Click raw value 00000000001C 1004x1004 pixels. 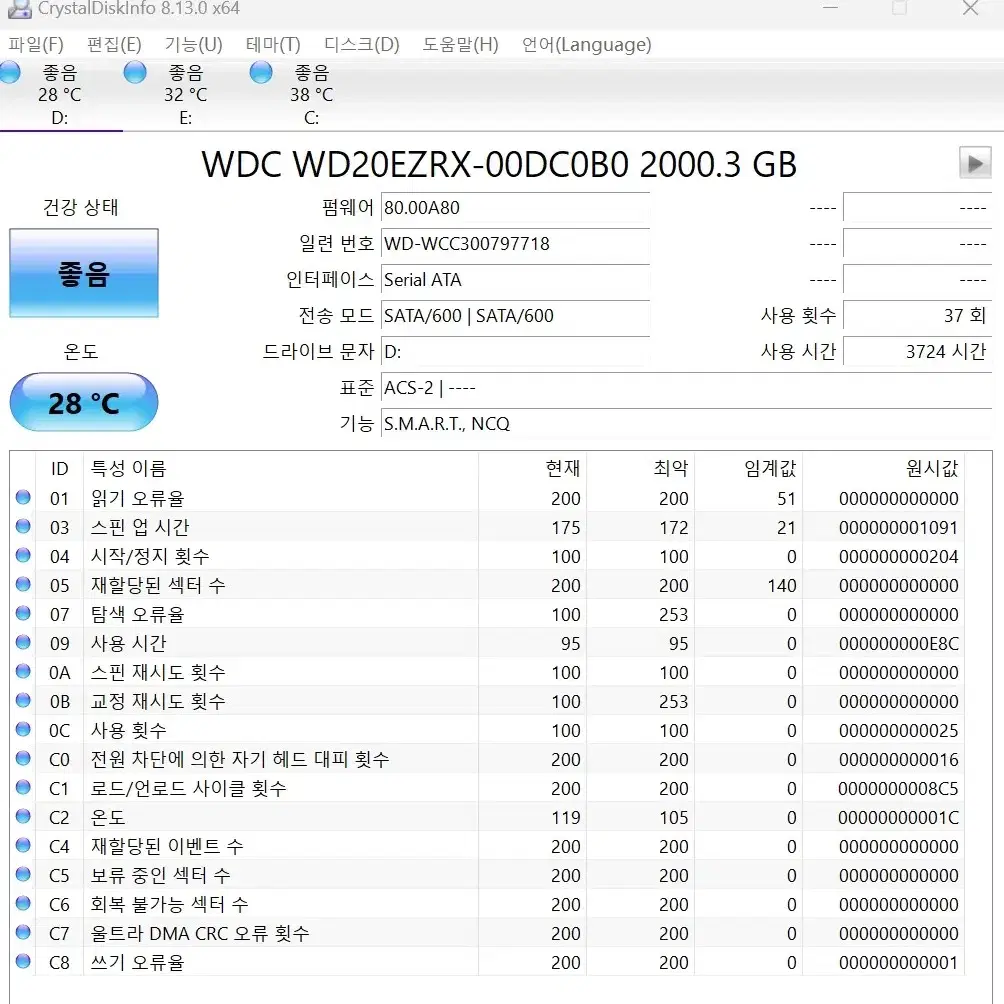(x=898, y=818)
